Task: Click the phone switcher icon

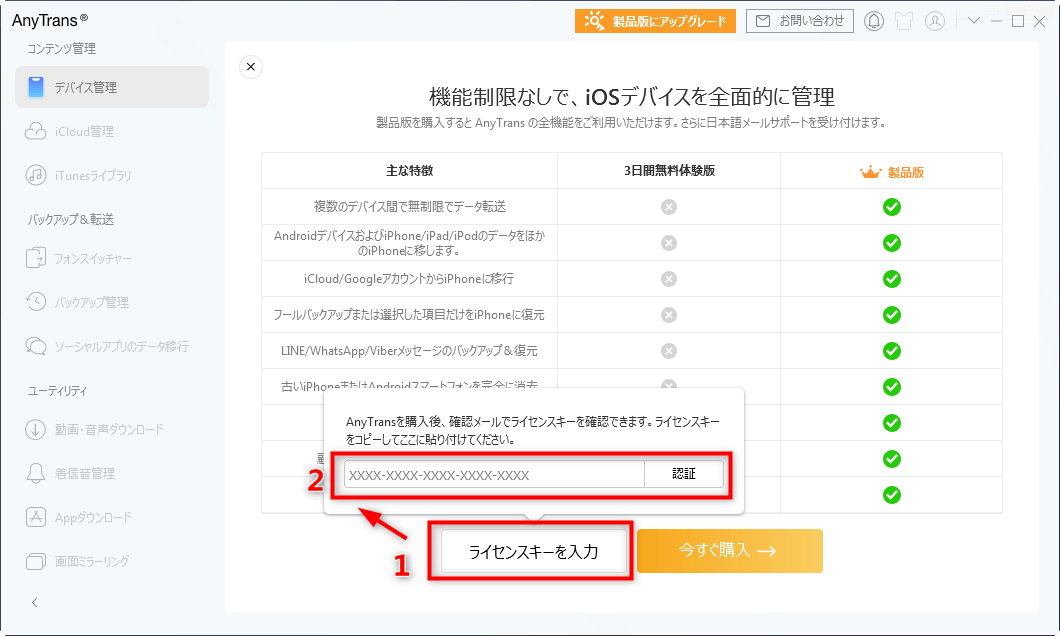Action: click(x=35, y=258)
